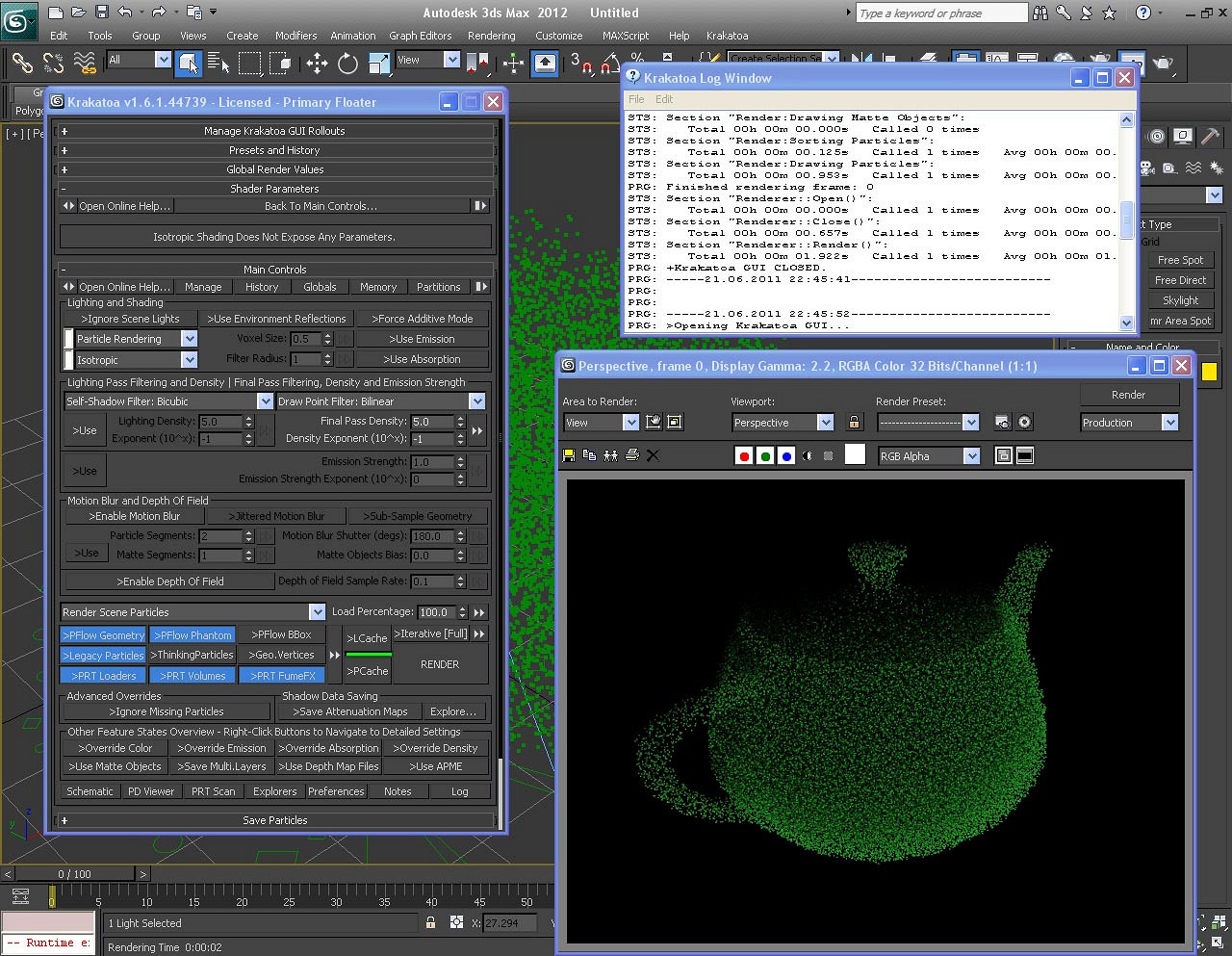This screenshot has height=956, width=1232.
Task: Toggle the Lock to Viewport padlock
Action: (x=854, y=422)
